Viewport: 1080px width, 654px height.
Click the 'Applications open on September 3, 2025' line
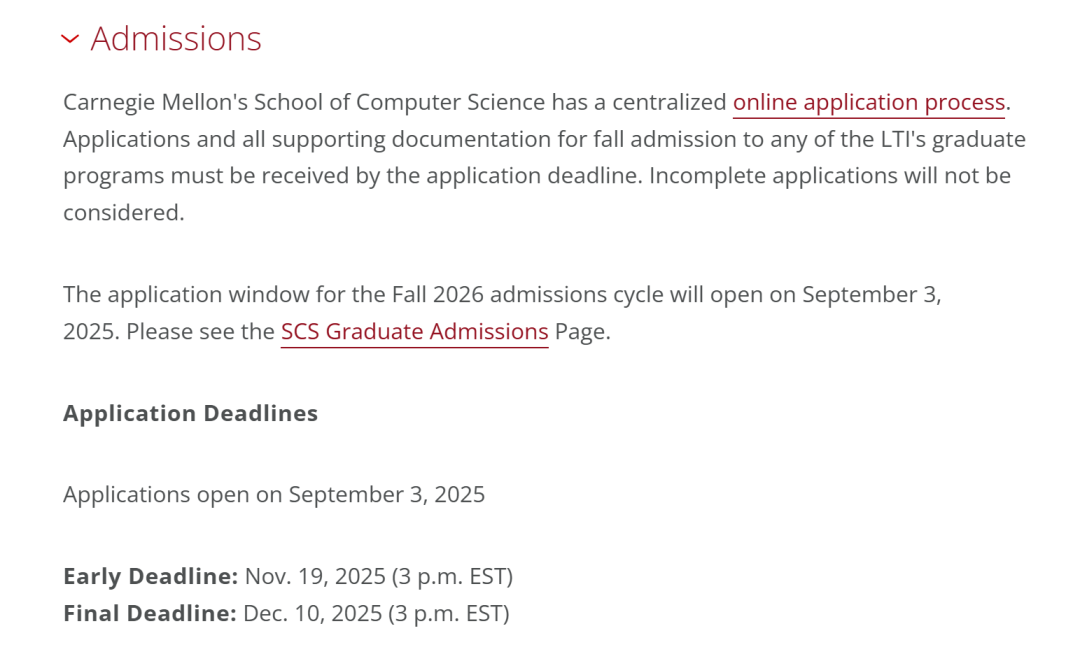274,494
